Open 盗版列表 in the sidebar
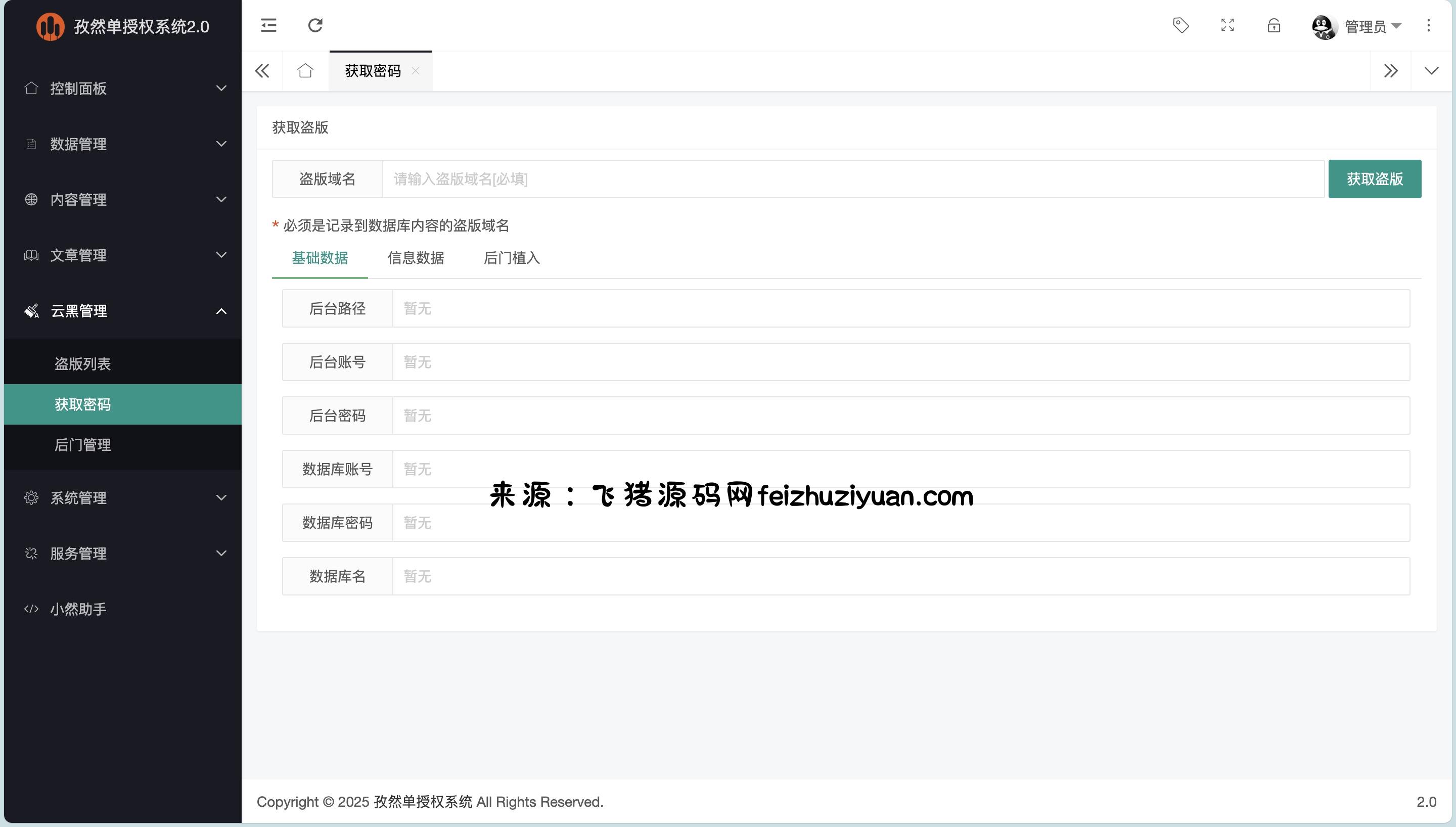 (83, 364)
